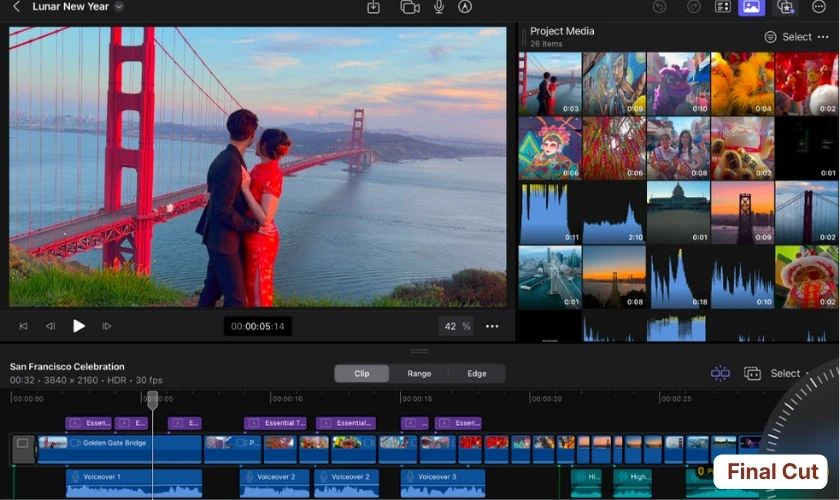Click the timeline playhead handle

pos(153,400)
